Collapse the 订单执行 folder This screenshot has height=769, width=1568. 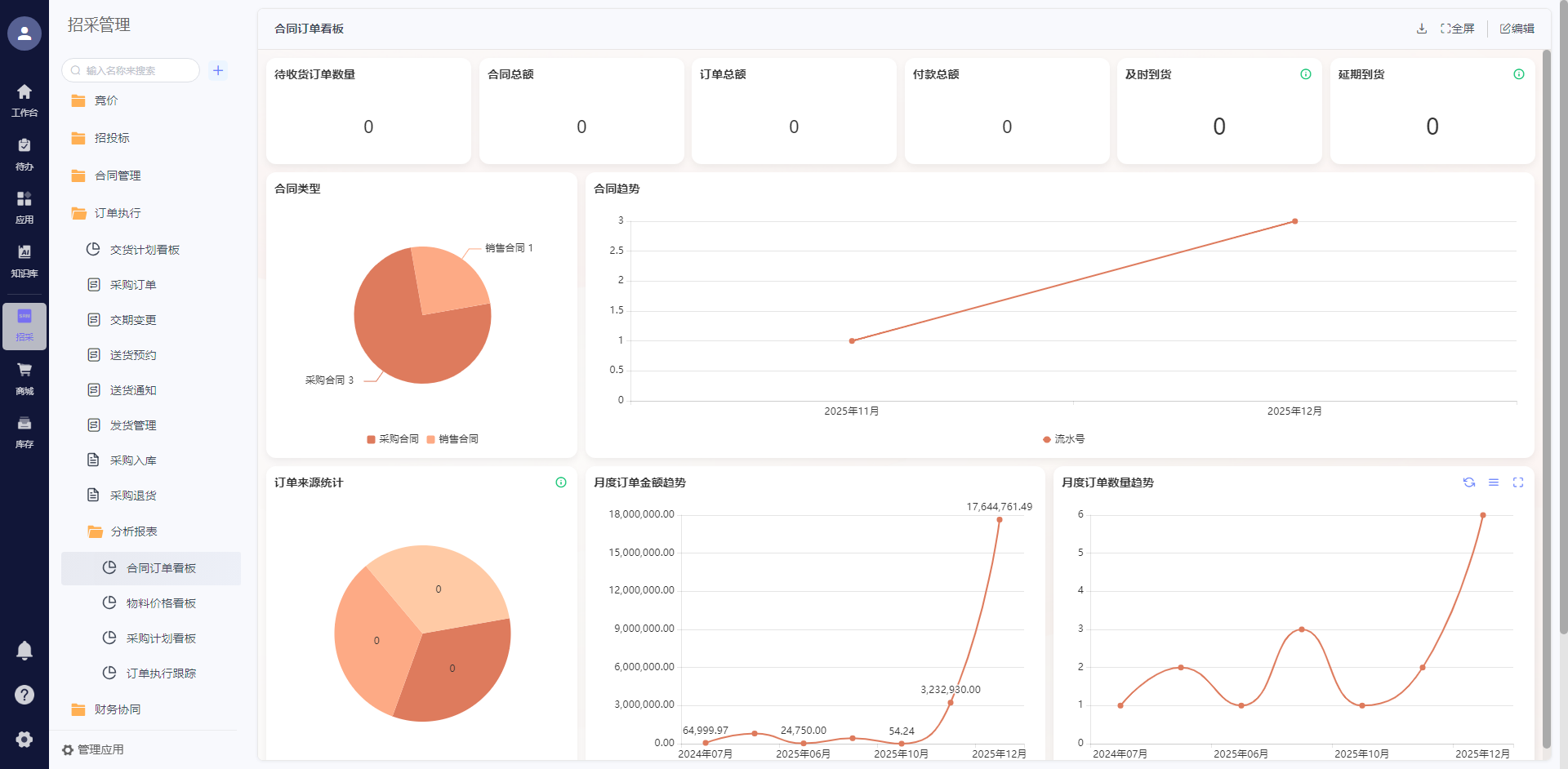[117, 213]
